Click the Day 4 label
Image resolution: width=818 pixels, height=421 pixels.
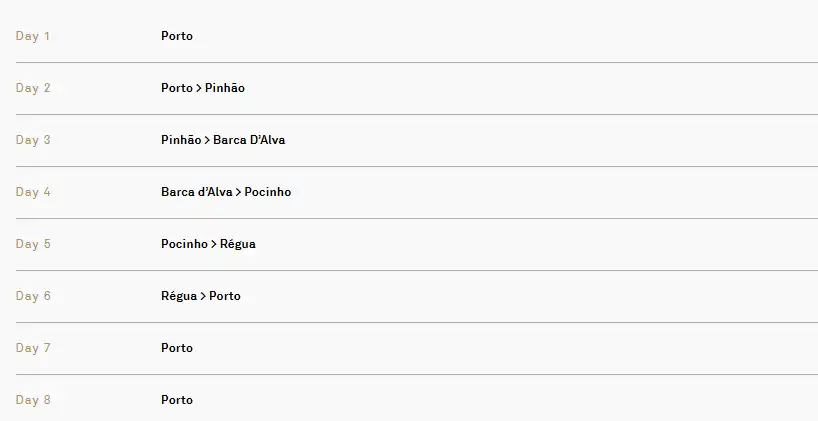point(33,192)
